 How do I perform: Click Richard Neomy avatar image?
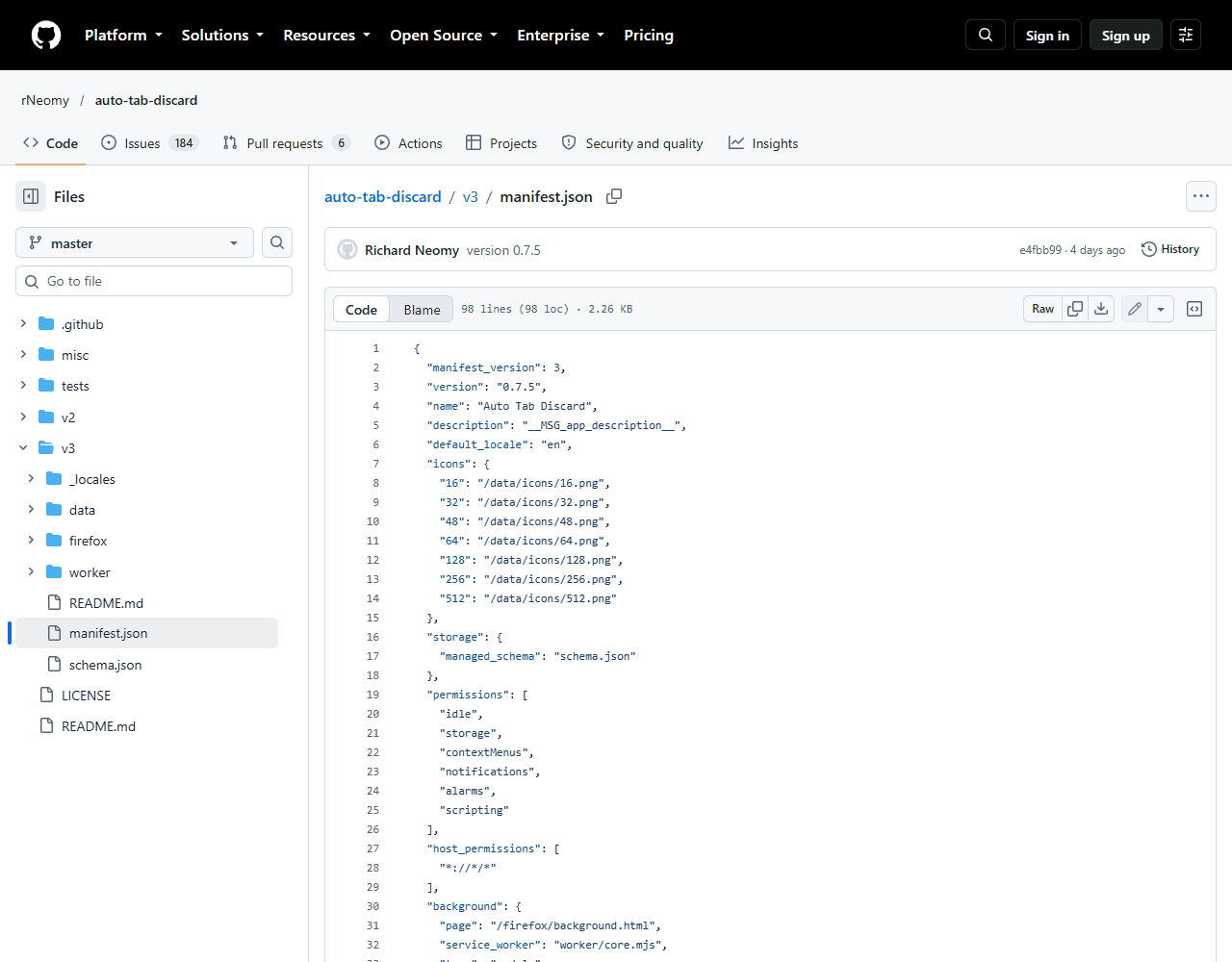(x=347, y=250)
